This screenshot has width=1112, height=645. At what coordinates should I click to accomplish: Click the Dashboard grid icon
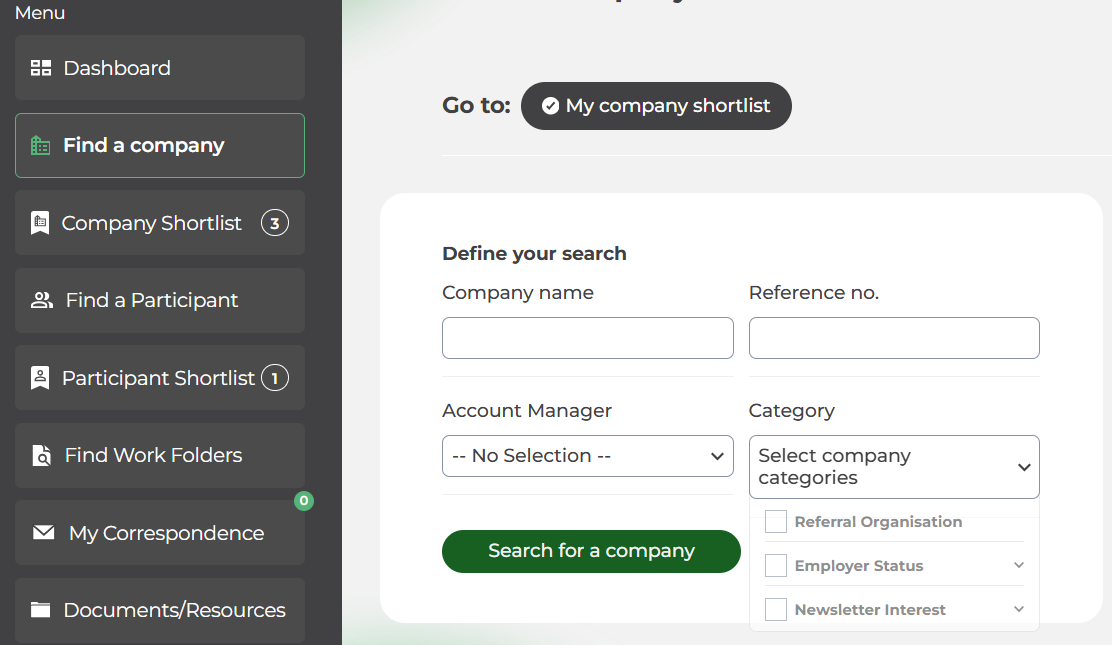(41, 68)
